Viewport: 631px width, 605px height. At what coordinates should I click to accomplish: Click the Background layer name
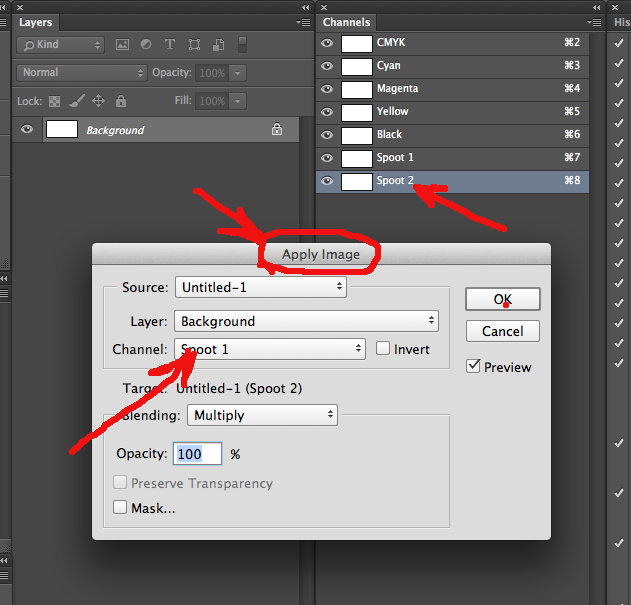coord(115,130)
